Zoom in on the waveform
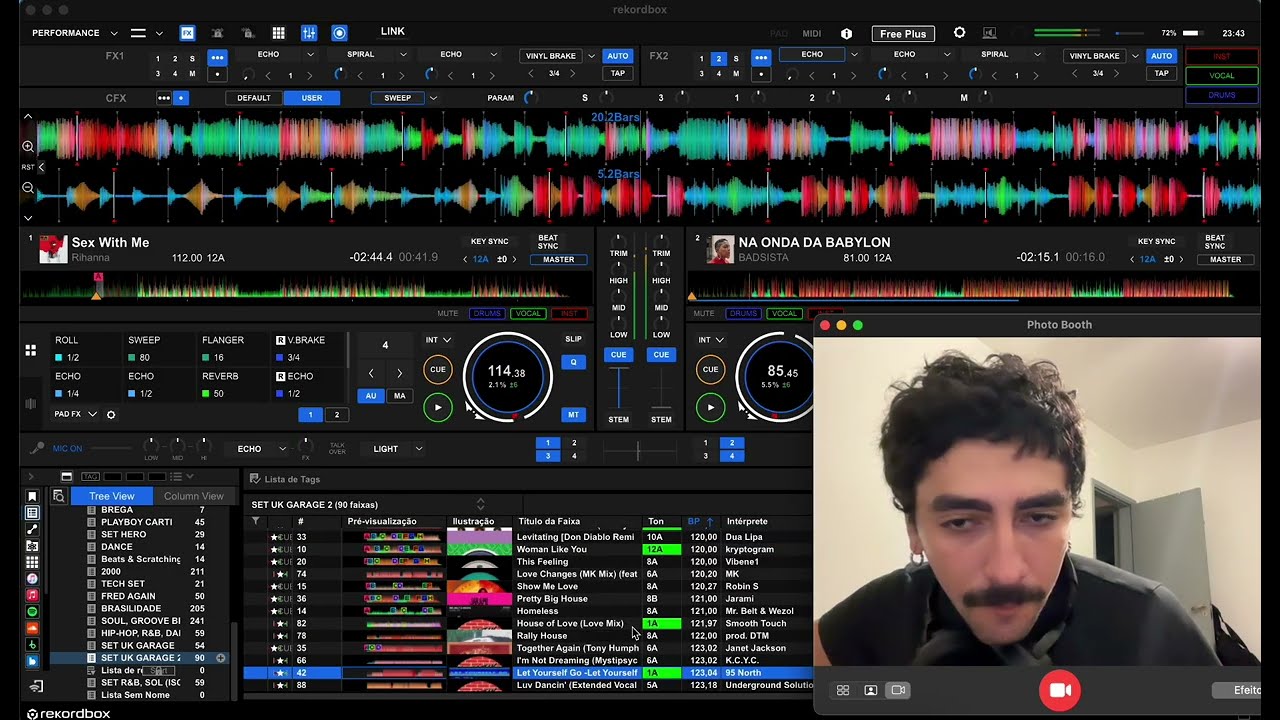Screen dimensions: 1280x720 click(x=28, y=146)
